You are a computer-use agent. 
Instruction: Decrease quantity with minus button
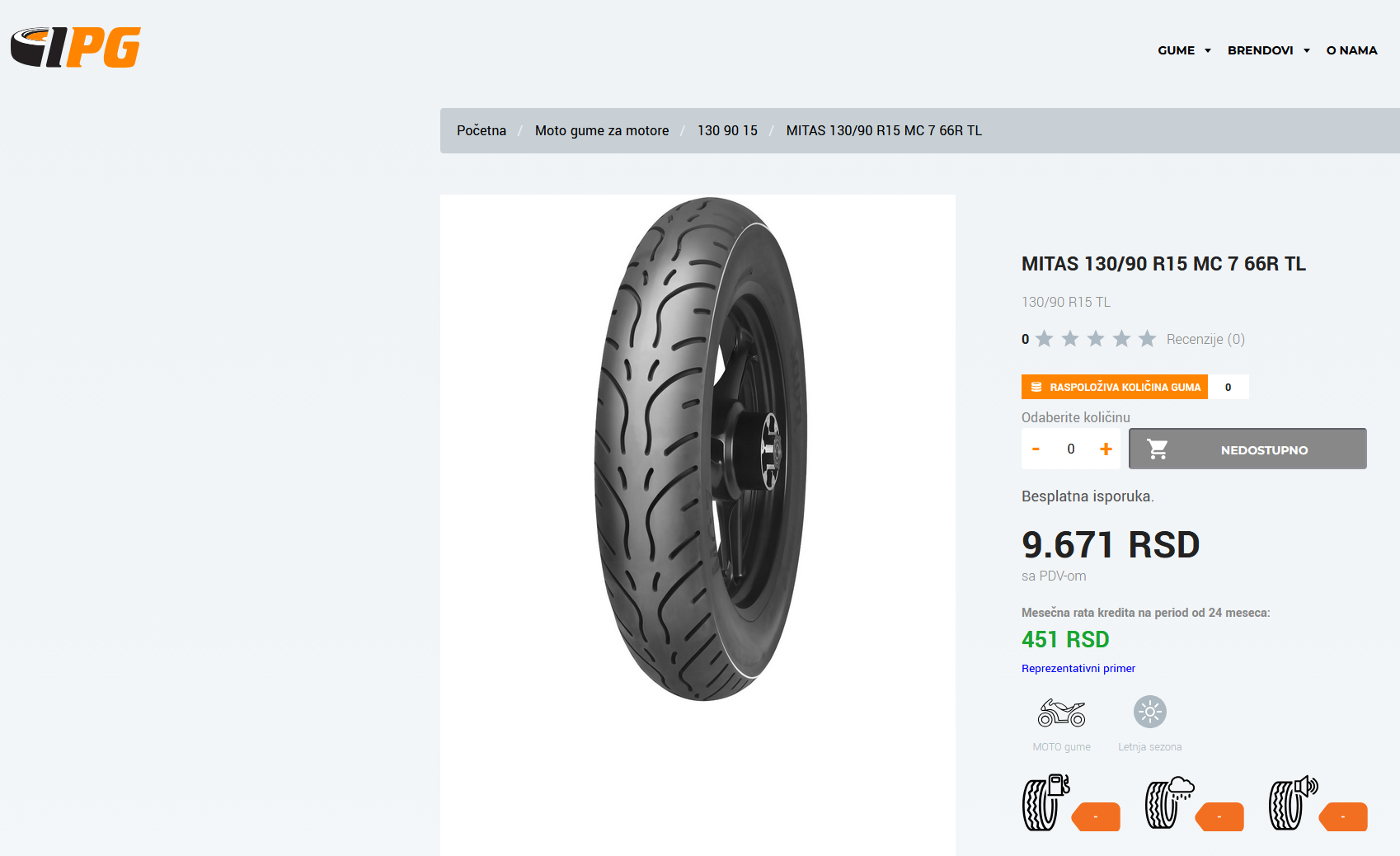[x=1036, y=449]
